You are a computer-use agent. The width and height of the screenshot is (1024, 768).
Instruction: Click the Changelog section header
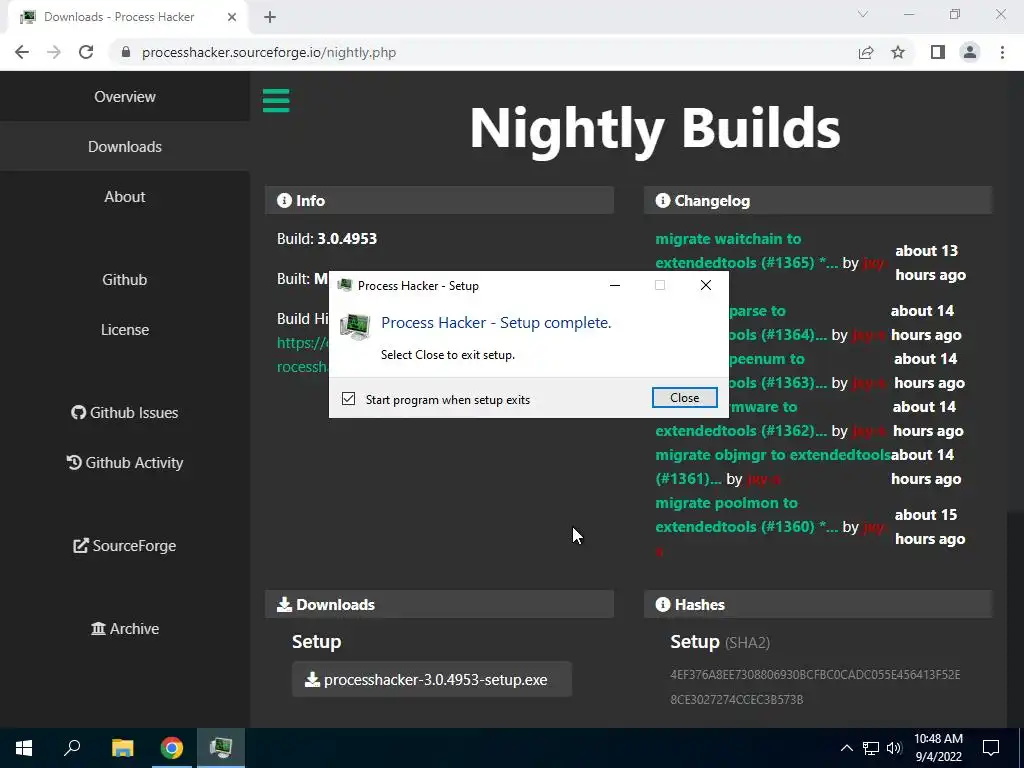pos(818,200)
